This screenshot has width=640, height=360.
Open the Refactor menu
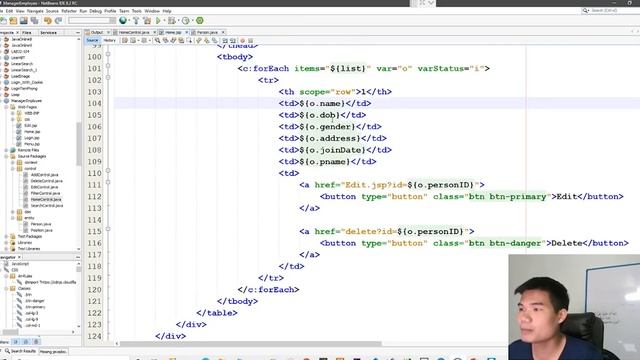[69, 11]
